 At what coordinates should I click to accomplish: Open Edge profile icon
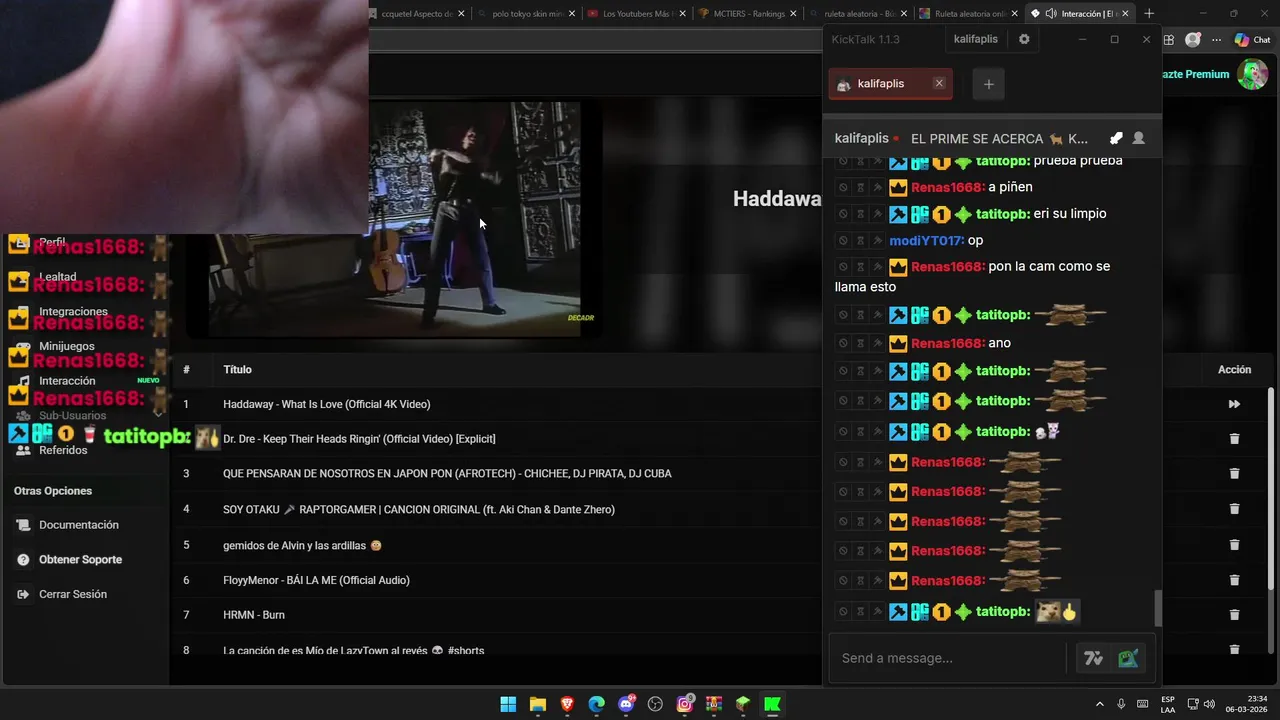(1193, 40)
